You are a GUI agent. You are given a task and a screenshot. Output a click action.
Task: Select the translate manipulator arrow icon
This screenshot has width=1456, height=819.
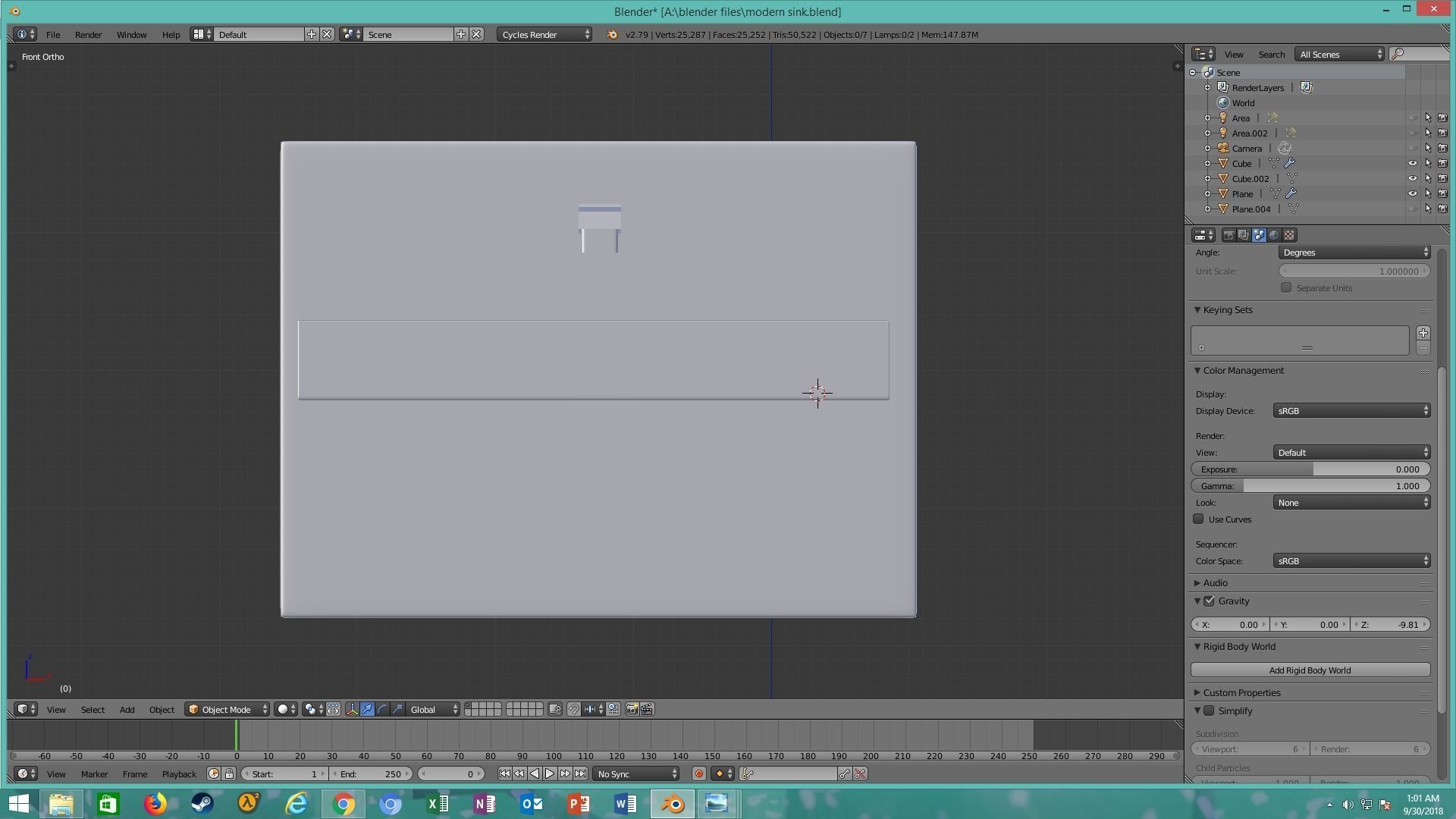pyautogui.click(x=368, y=709)
